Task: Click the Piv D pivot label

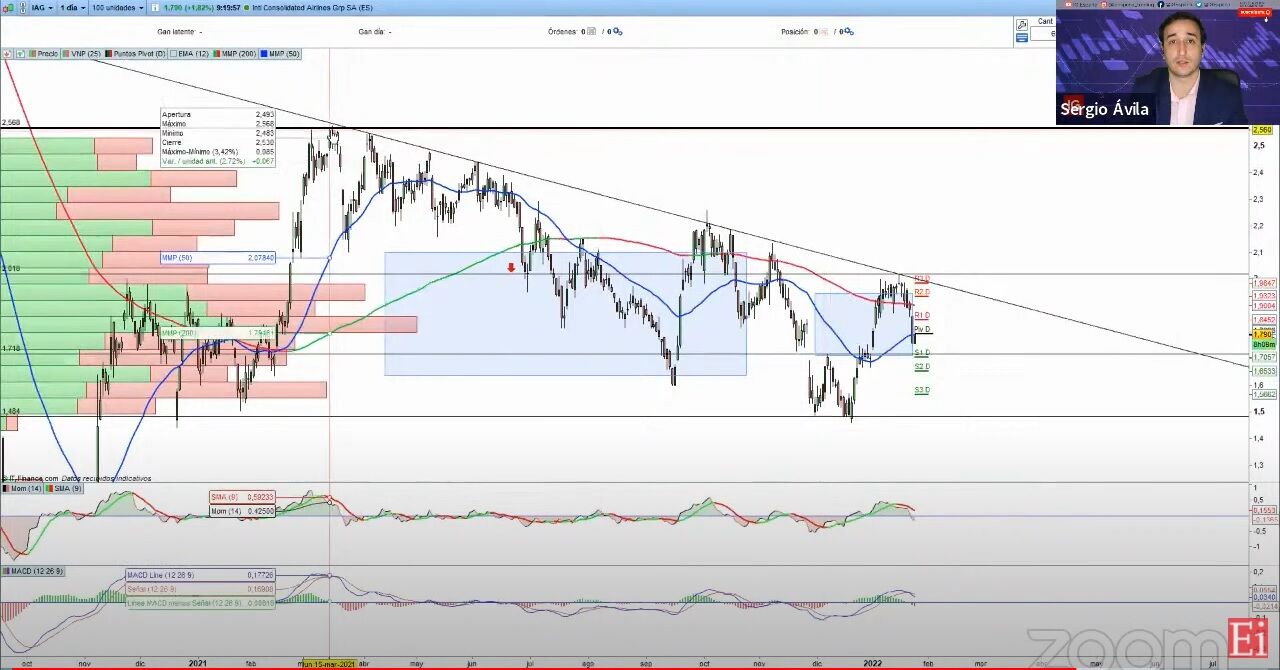Action: coord(922,329)
